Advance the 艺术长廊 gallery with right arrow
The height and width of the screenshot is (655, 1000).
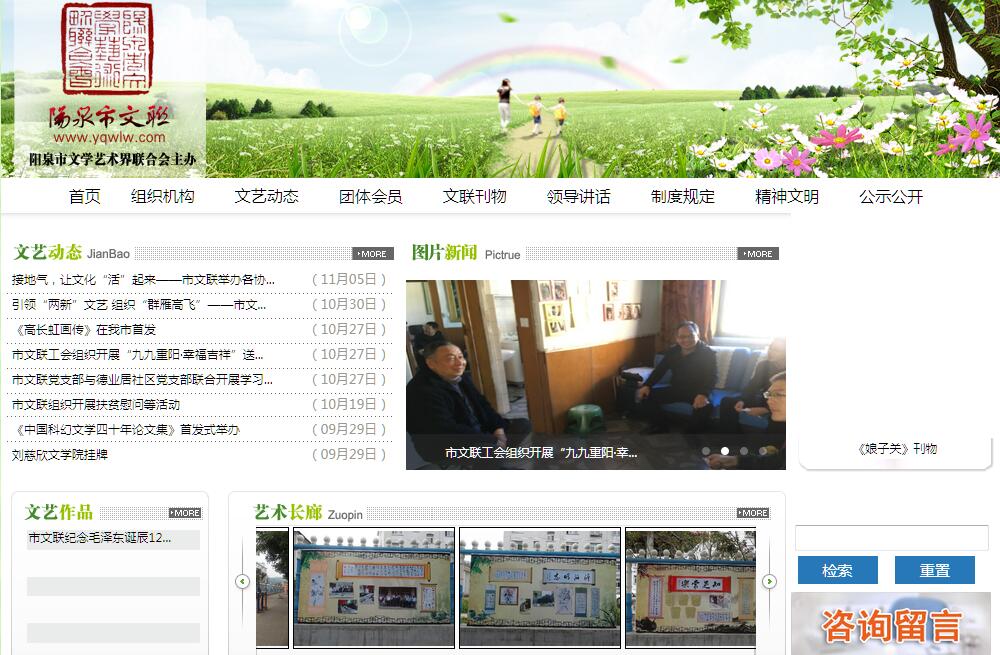coord(769,581)
